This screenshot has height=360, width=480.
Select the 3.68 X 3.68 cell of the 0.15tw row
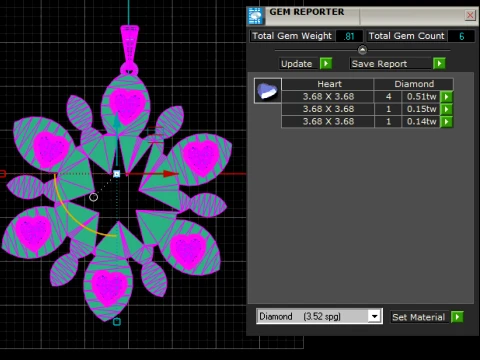point(328,109)
